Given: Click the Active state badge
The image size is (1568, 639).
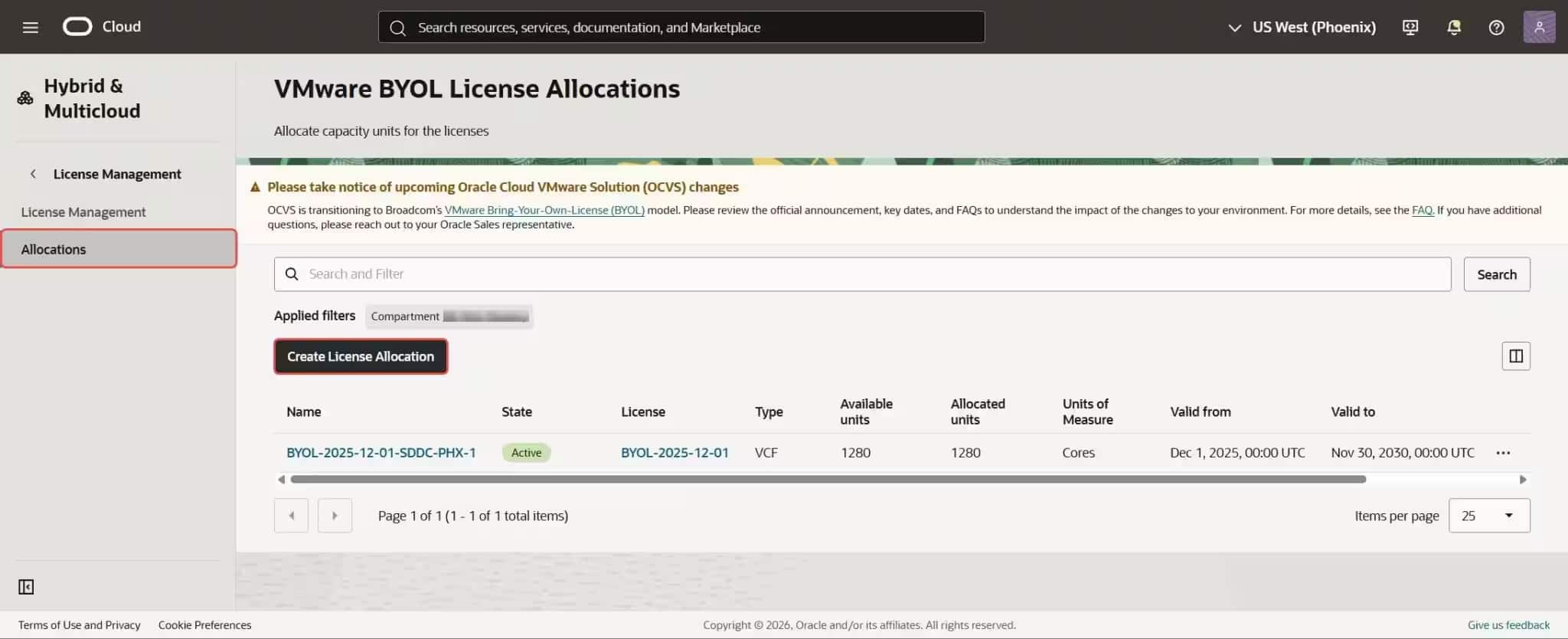Looking at the screenshot, I should [x=526, y=453].
